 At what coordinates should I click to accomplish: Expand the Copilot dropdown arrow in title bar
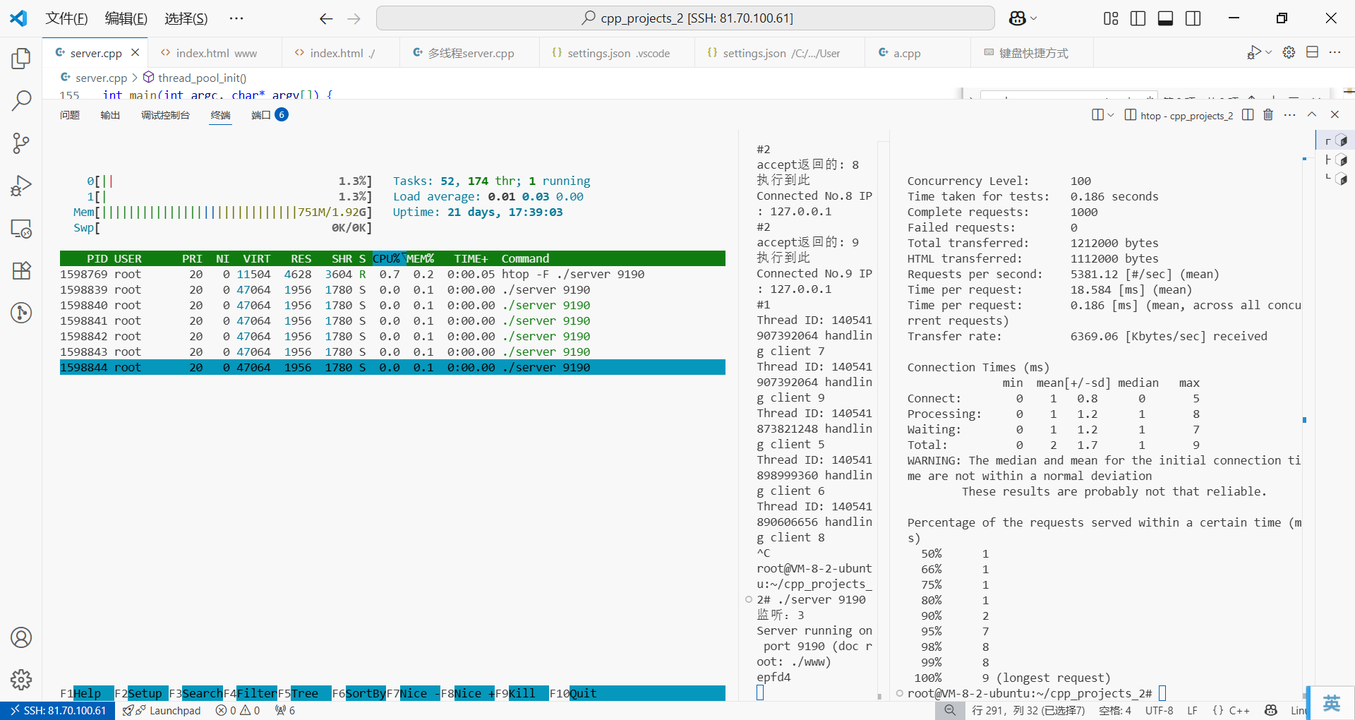pos(1033,18)
